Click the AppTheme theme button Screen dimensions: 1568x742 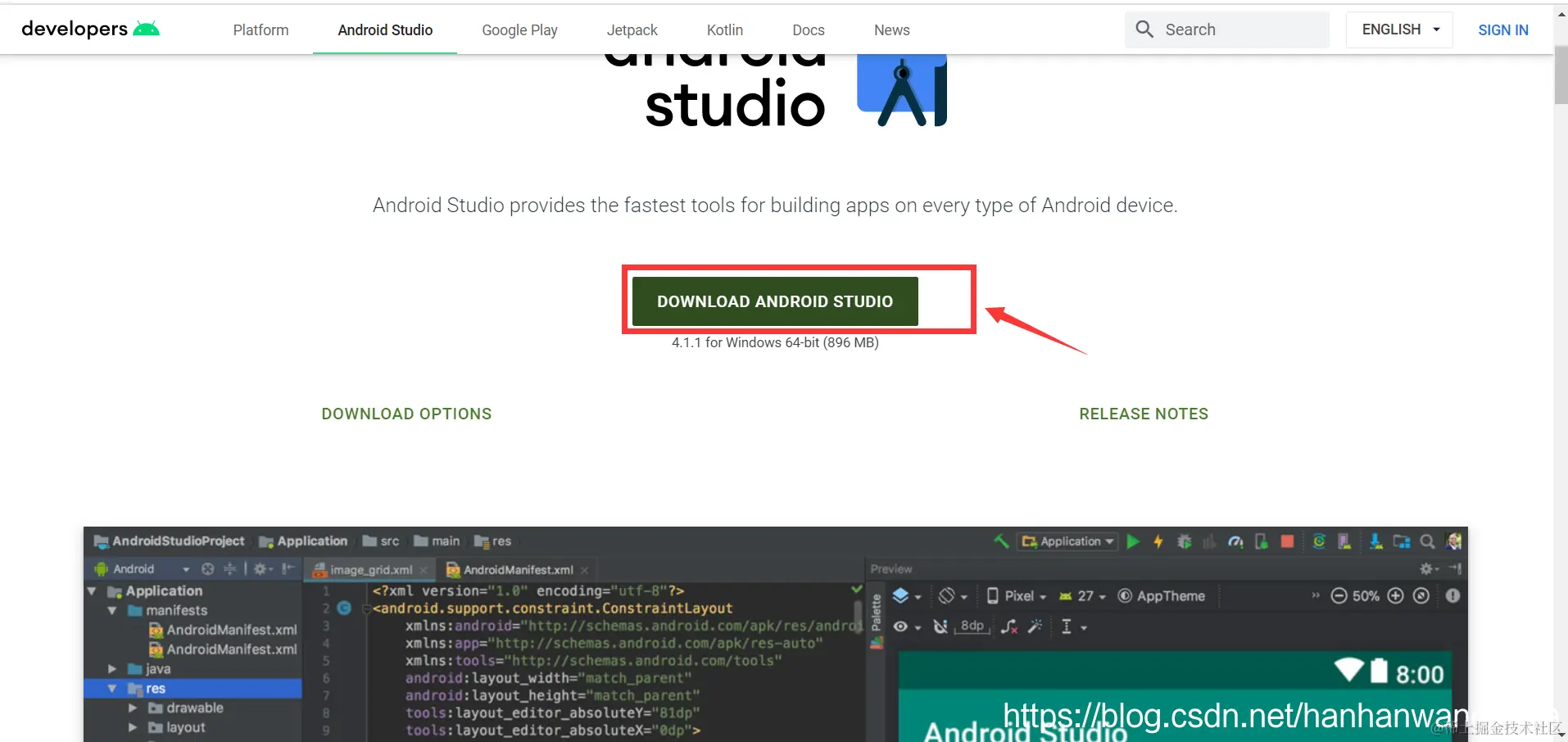click(1162, 596)
